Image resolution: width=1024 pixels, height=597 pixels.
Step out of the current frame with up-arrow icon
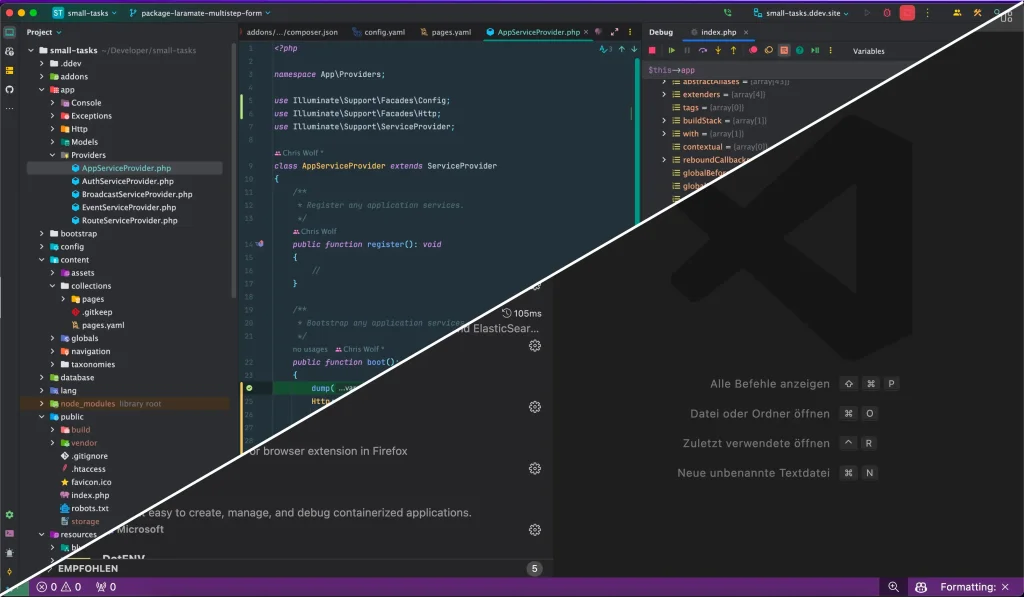733,50
